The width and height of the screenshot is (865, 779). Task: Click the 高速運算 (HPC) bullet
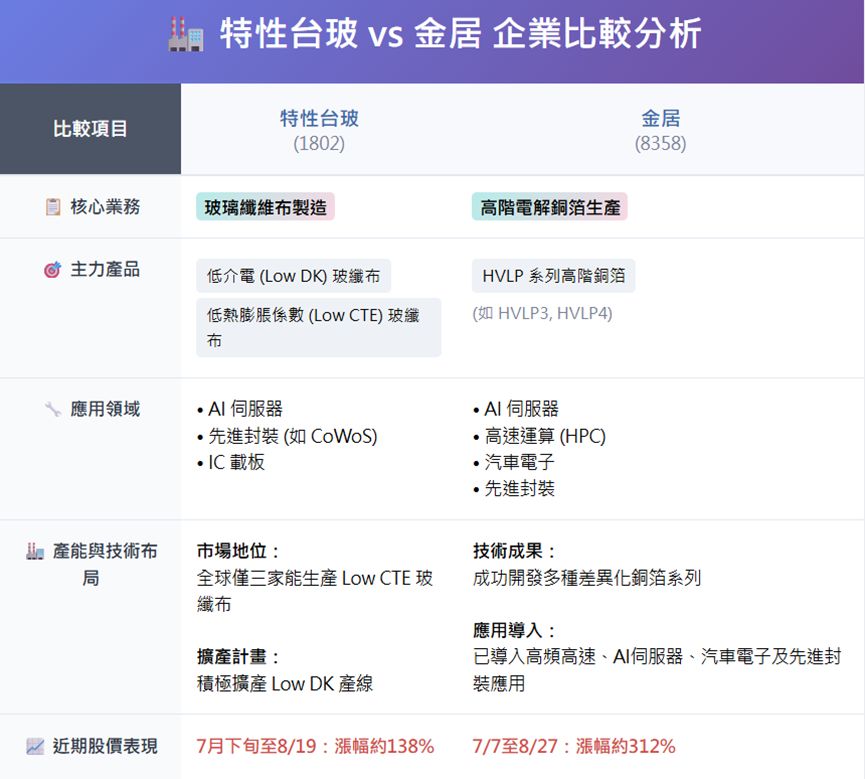tap(540, 436)
